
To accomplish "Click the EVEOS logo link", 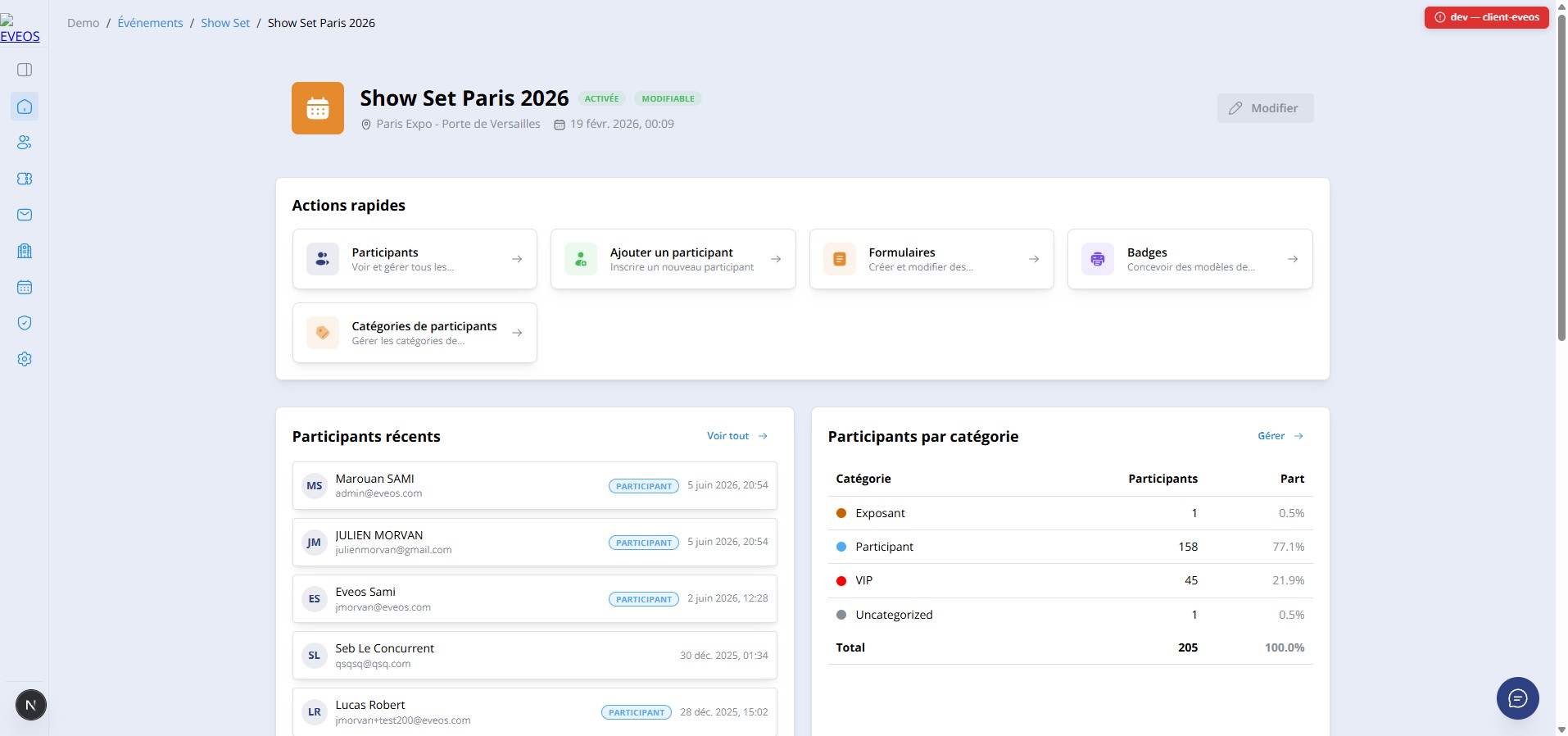I will point(20,30).
